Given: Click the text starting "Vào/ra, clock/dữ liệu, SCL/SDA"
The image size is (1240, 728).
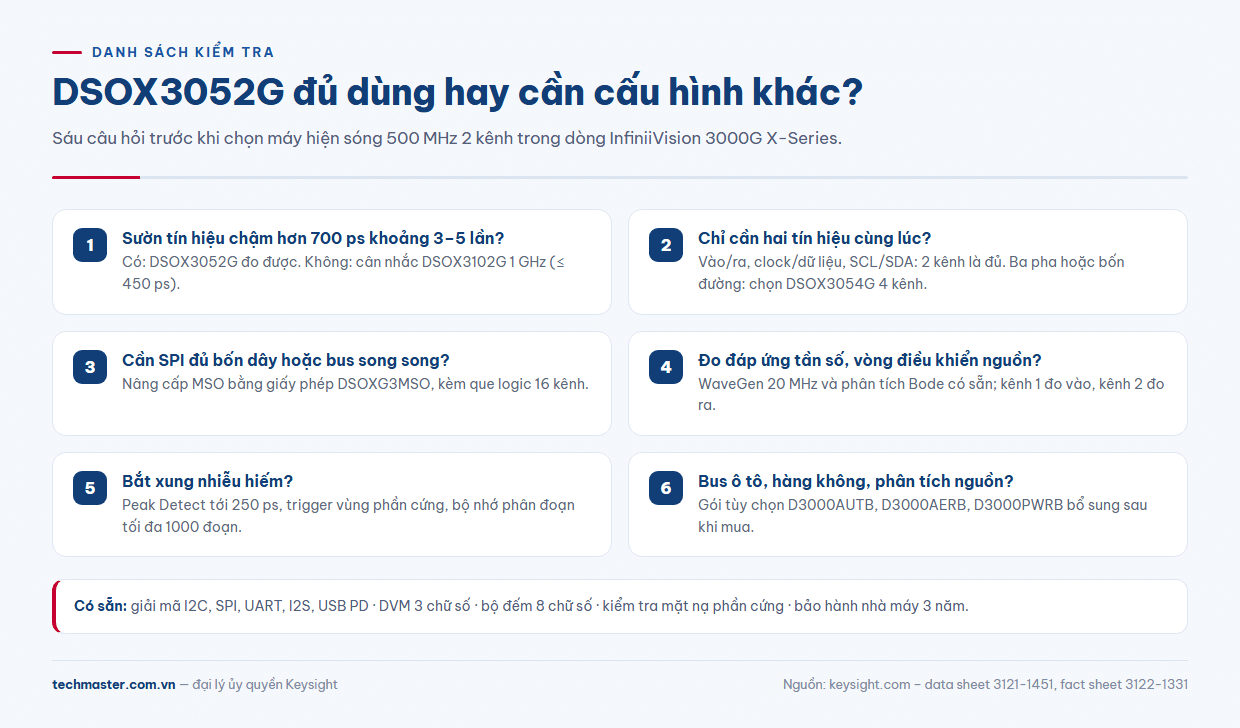Looking at the screenshot, I should pyautogui.click(x=911, y=272).
